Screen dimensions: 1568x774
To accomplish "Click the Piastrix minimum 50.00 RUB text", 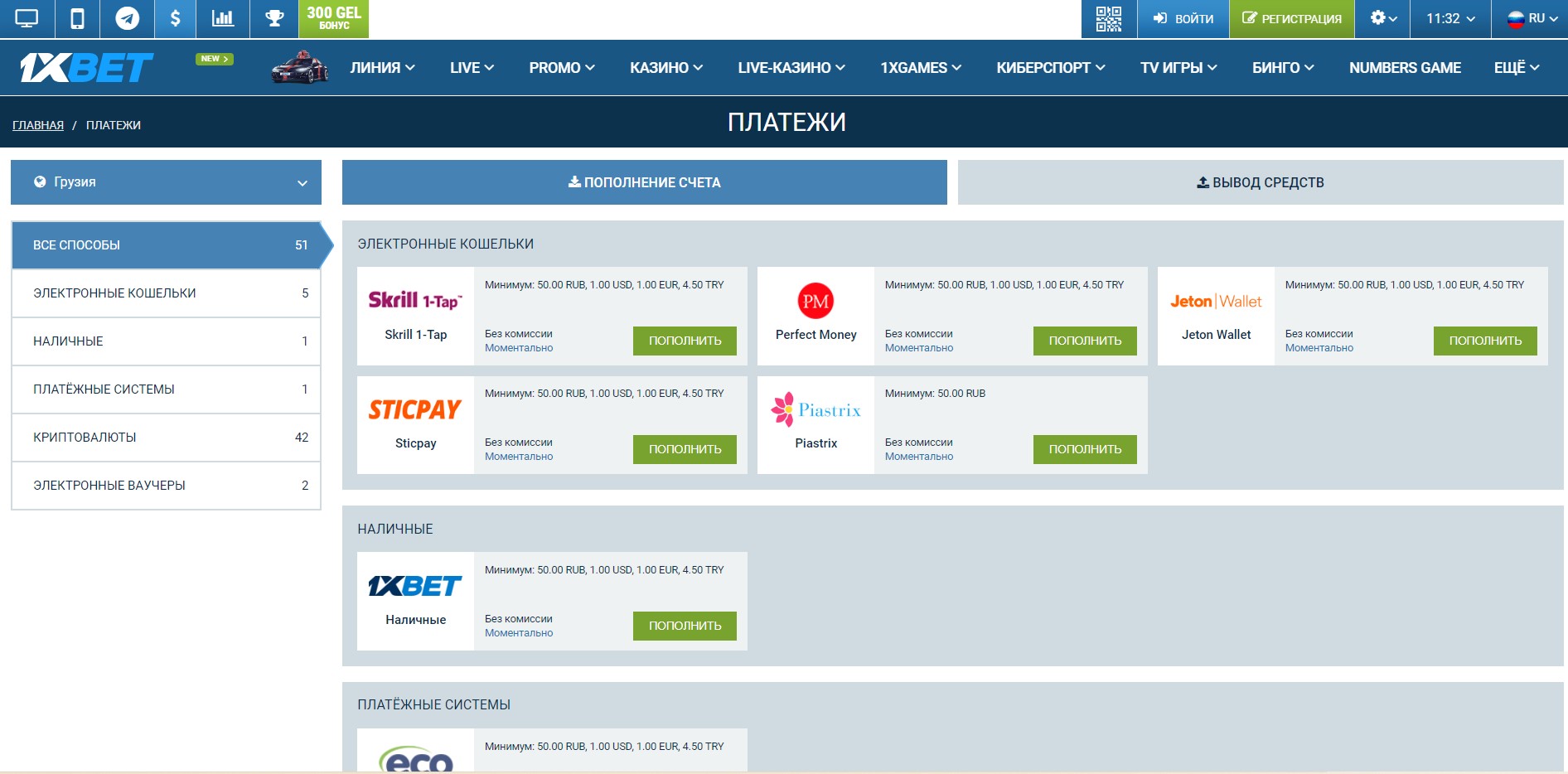I will click(935, 394).
